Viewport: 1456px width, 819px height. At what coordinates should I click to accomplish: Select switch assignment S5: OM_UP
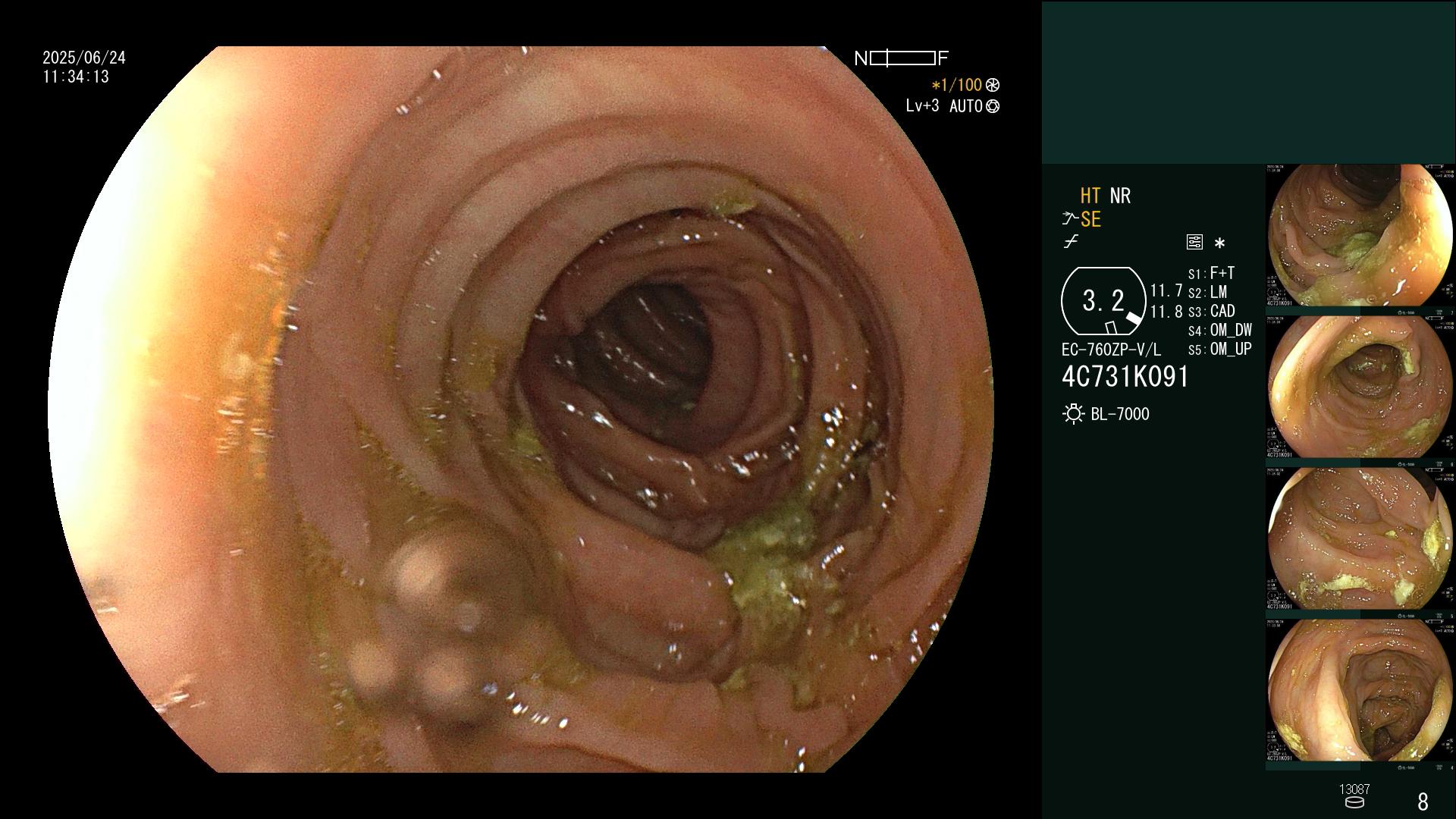coord(1220,349)
